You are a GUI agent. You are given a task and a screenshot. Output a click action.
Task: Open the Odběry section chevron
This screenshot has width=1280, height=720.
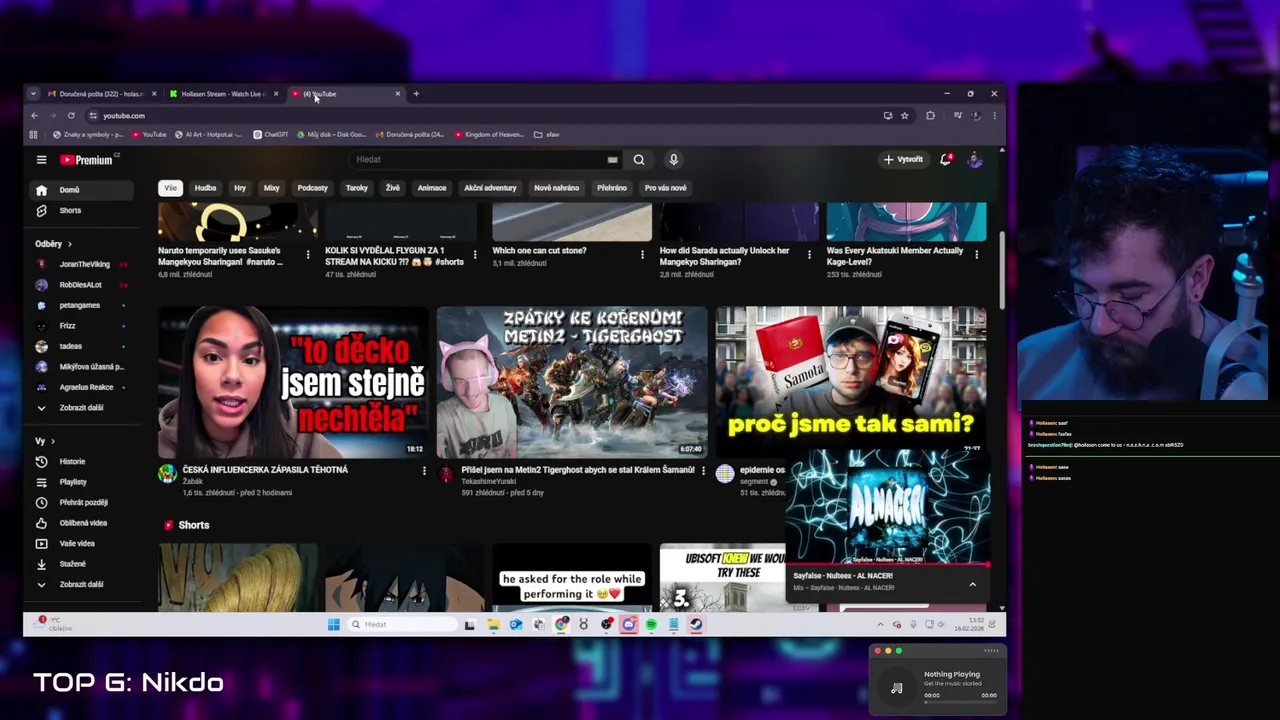click(x=70, y=244)
